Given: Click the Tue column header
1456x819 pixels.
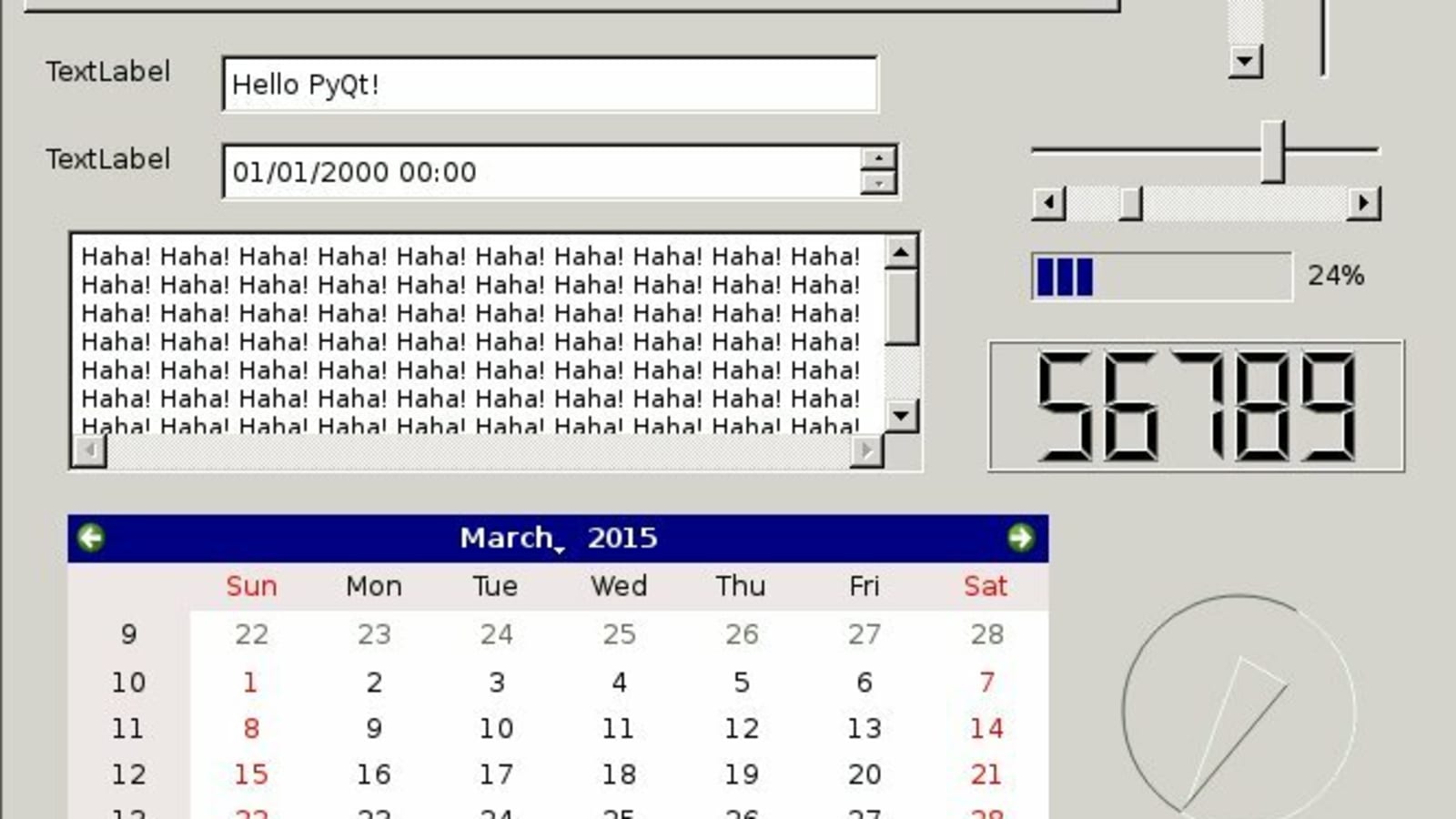Looking at the screenshot, I should (497, 586).
